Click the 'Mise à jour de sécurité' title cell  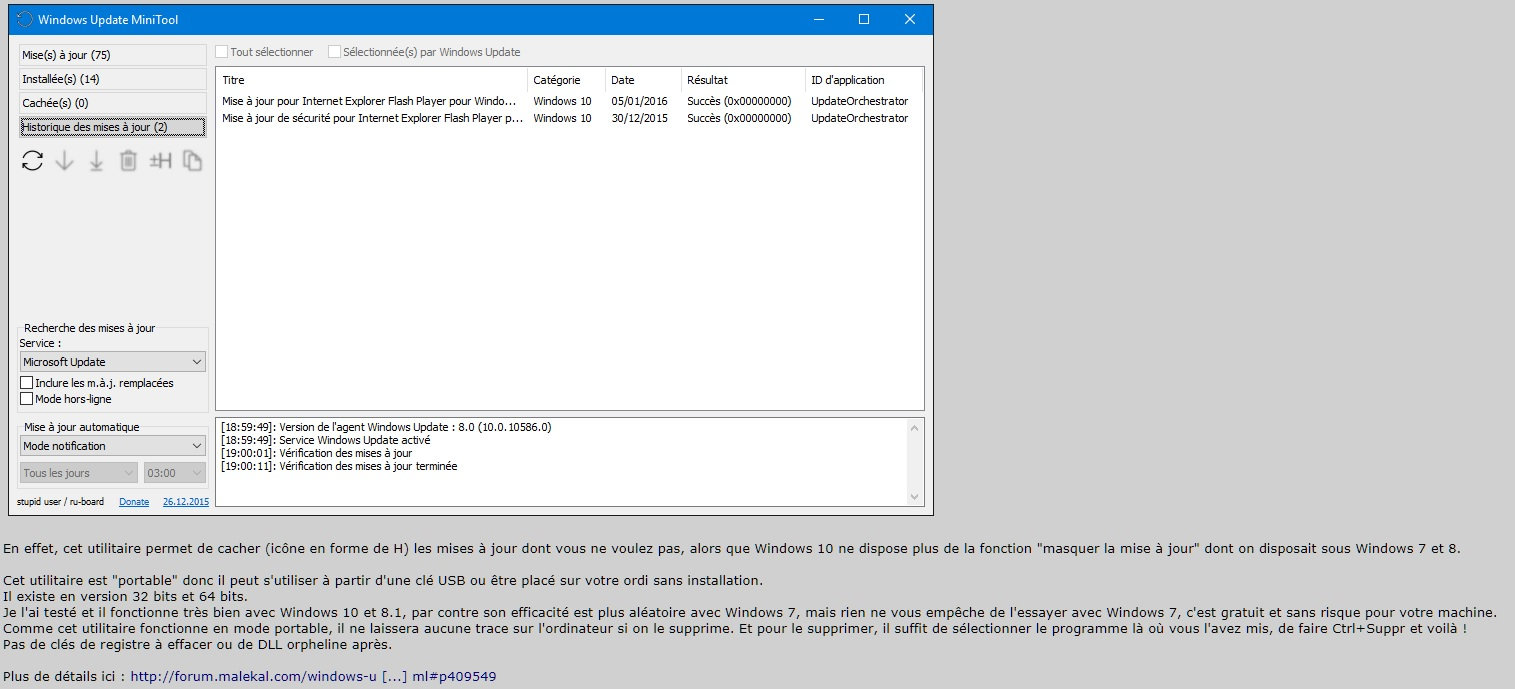(x=372, y=118)
